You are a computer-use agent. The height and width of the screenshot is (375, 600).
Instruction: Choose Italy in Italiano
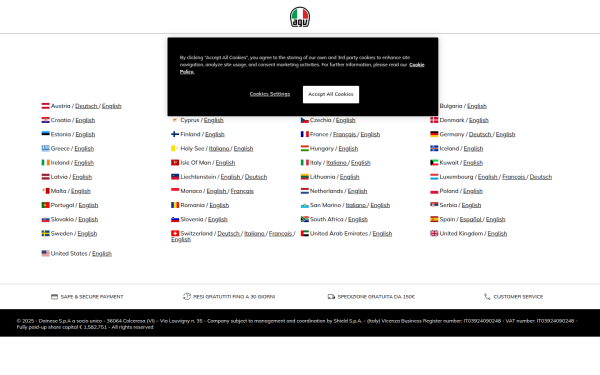point(337,163)
